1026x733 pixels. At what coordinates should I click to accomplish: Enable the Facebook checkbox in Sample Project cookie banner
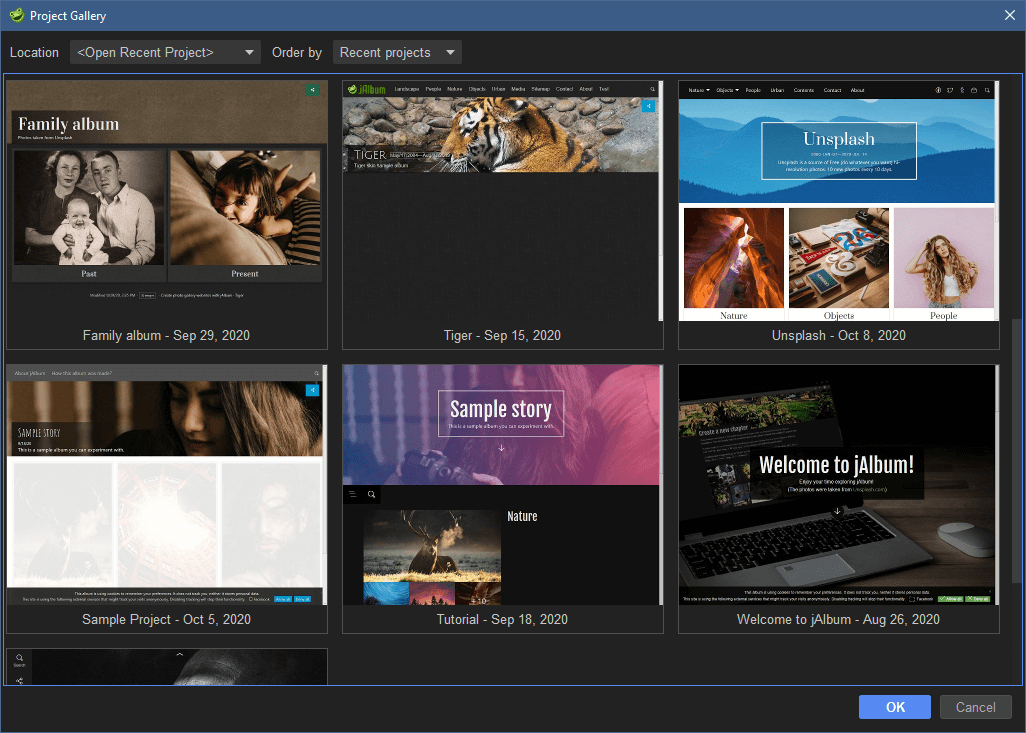251,599
